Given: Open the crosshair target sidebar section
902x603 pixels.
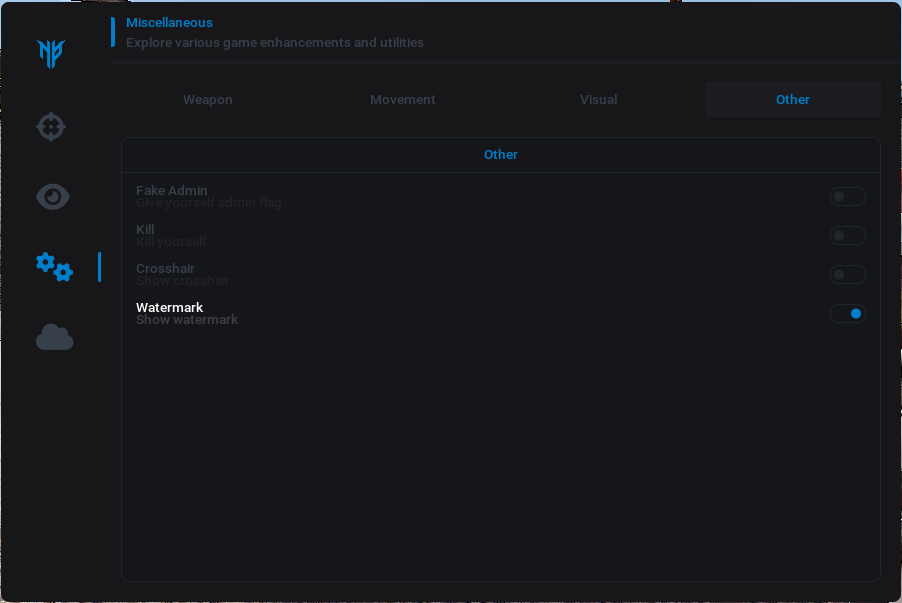Looking at the screenshot, I should coord(51,127).
